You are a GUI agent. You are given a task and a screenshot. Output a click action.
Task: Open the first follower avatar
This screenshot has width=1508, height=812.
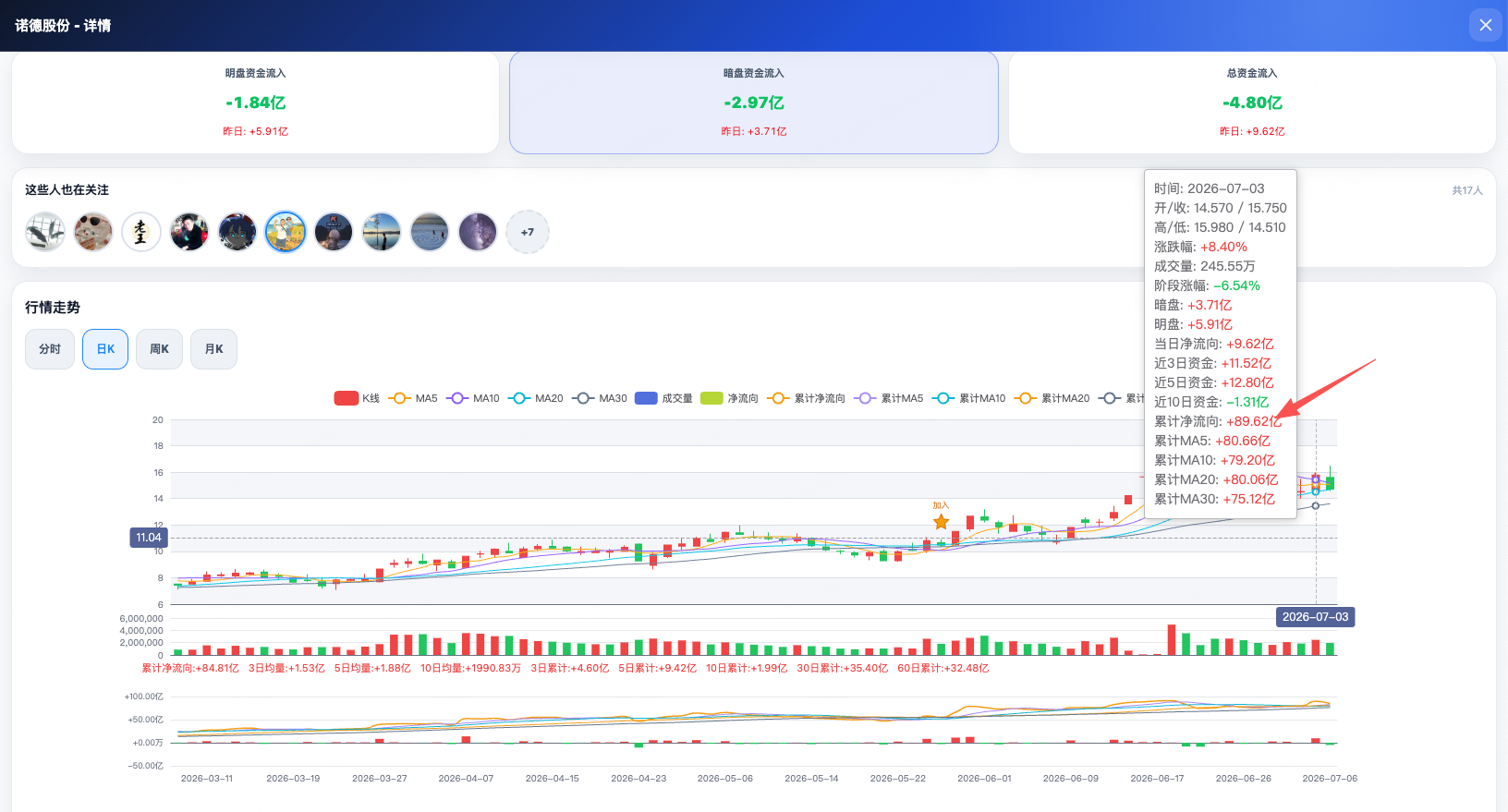[45, 232]
